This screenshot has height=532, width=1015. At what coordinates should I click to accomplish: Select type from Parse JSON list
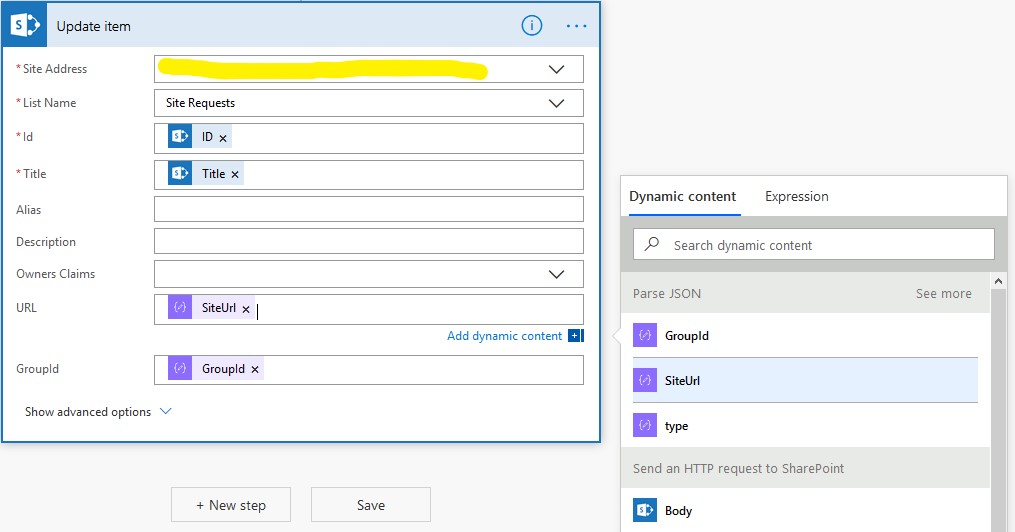tap(805, 425)
